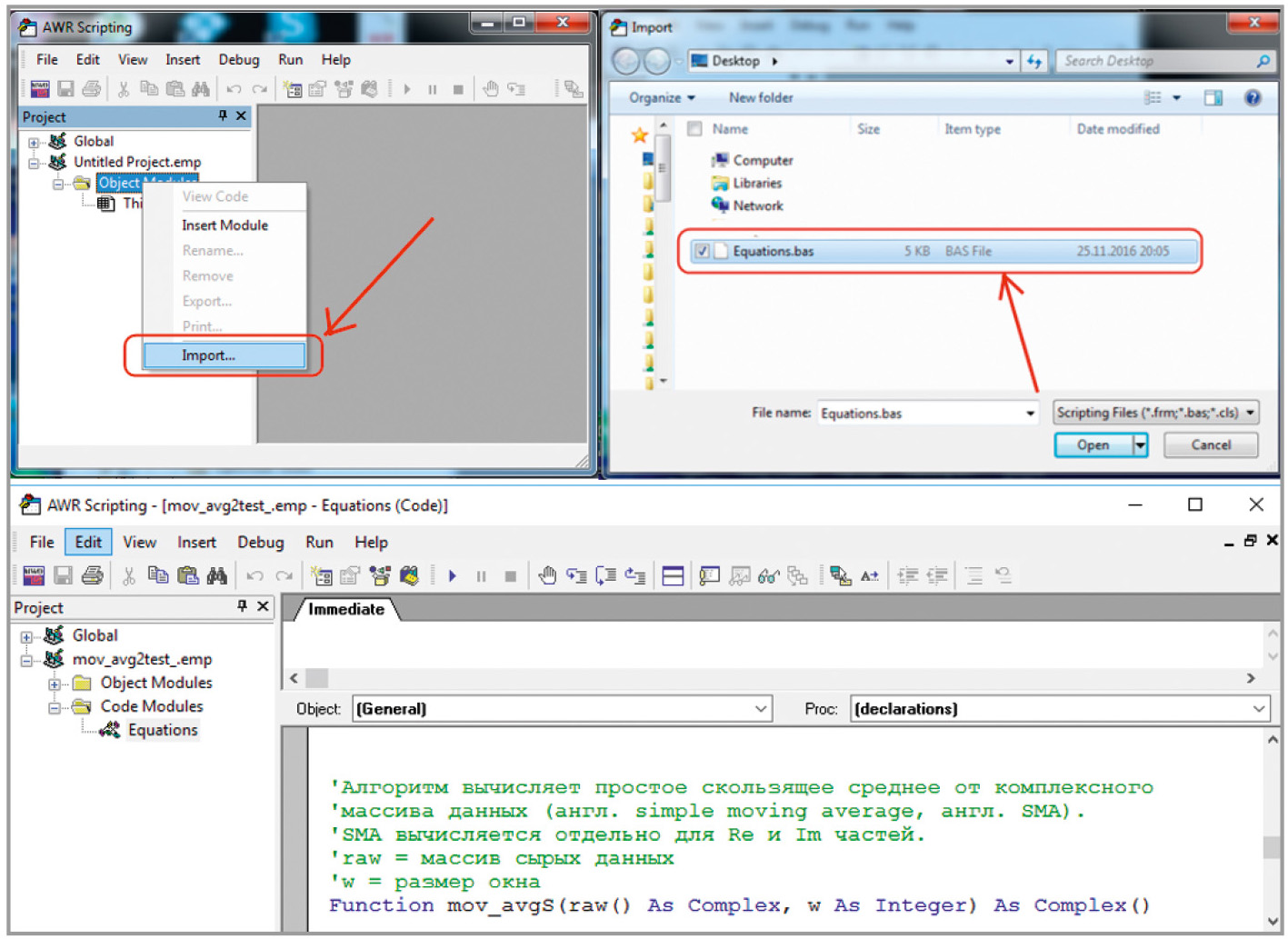Screen dimensions: 1288x939
Task: Click Redo arrow icon in lower toolbar
Action: 284,575
